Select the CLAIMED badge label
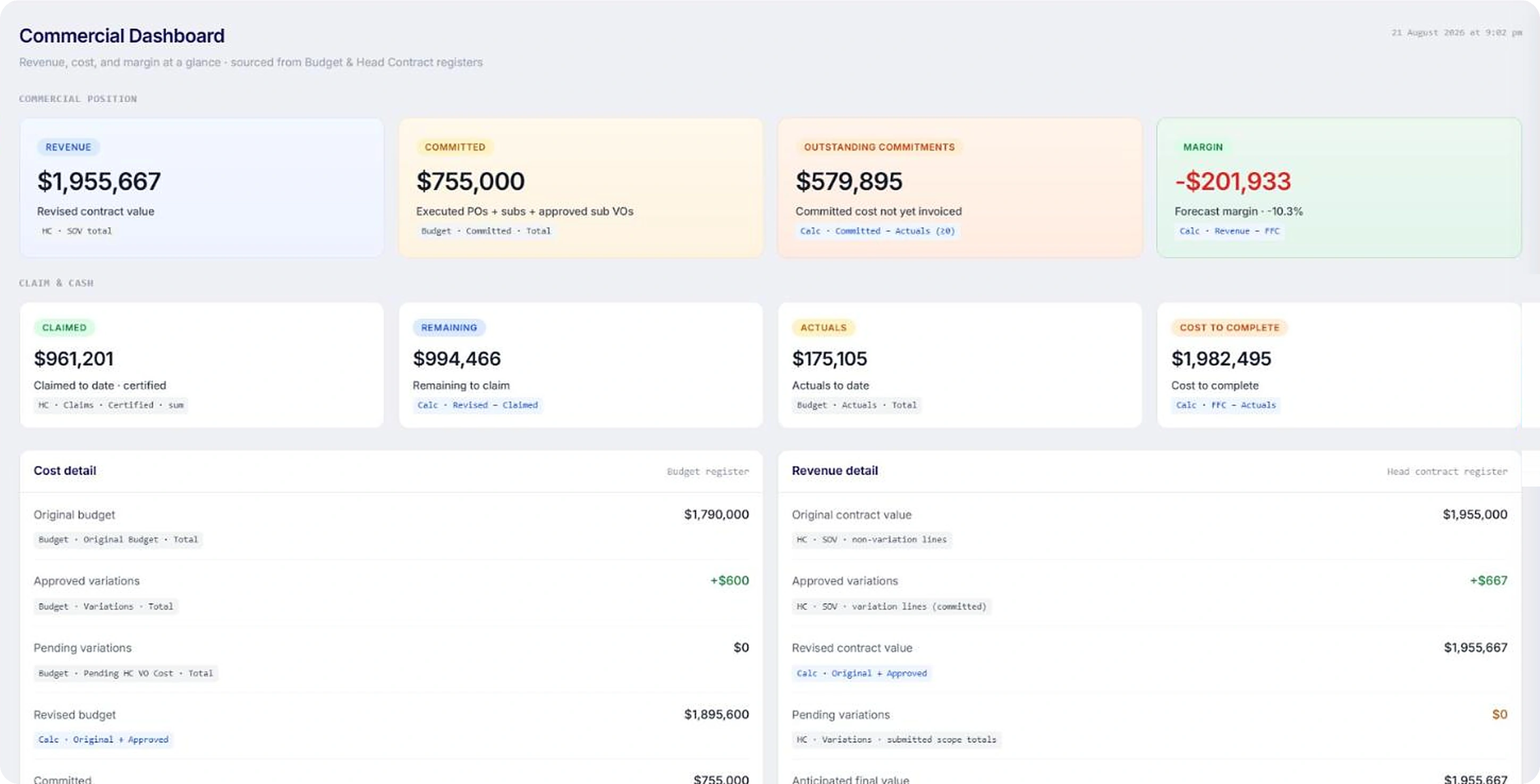 pos(64,327)
